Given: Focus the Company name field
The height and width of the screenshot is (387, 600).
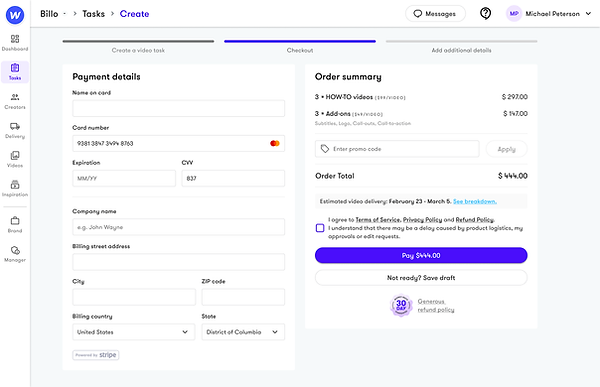Looking at the screenshot, I should (x=178, y=227).
